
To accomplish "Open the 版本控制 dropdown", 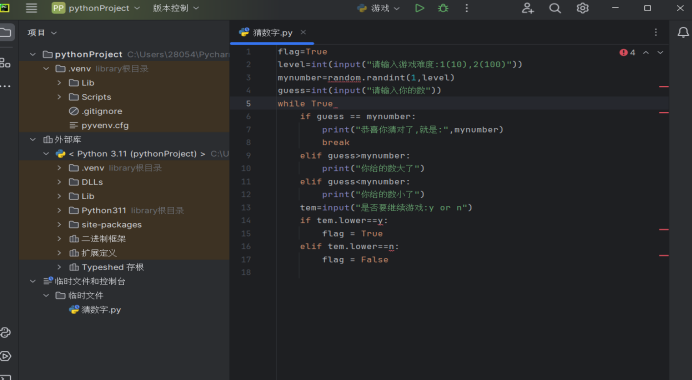I will click(176, 8).
